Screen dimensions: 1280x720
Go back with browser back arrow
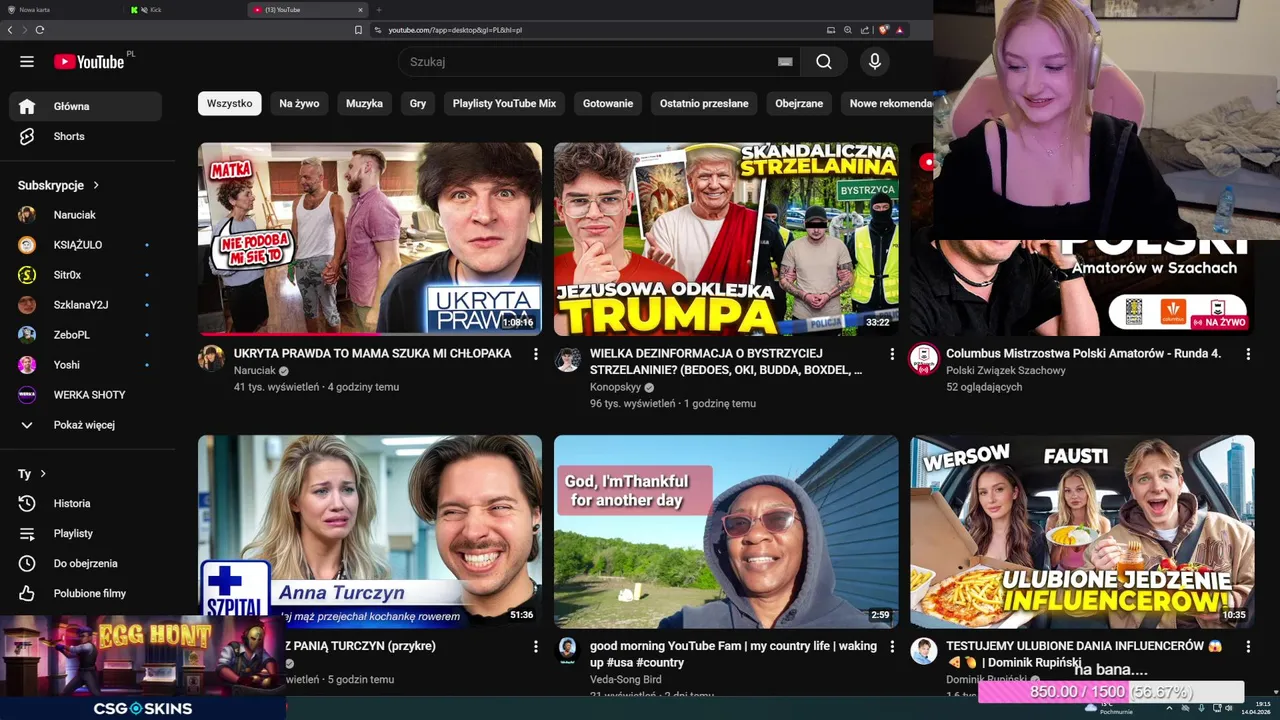(x=10, y=30)
